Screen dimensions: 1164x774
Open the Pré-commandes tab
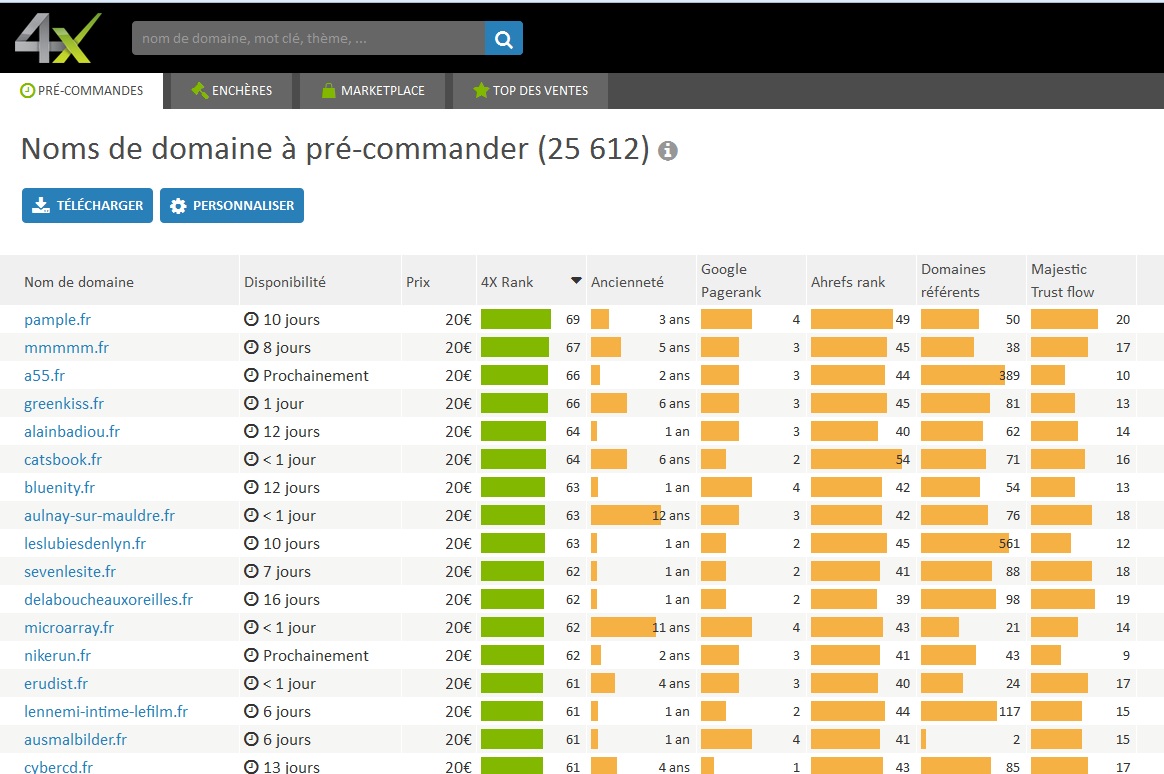(x=82, y=91)
